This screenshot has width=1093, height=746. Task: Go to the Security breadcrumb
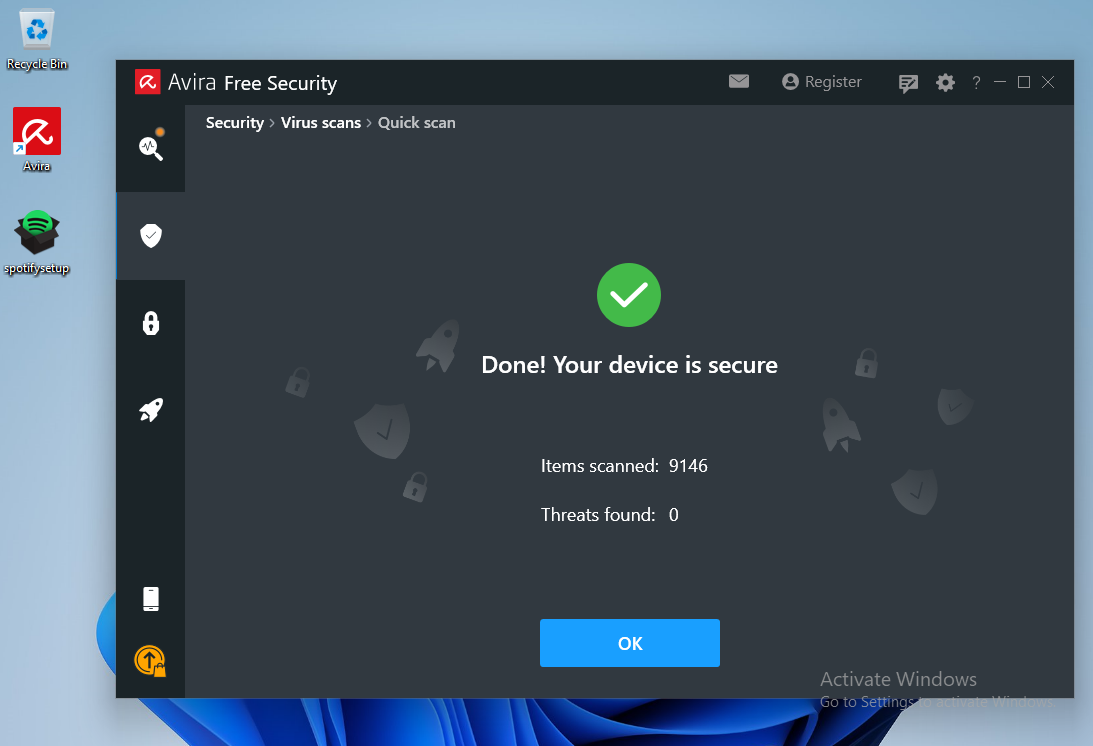tap(234, 123)
